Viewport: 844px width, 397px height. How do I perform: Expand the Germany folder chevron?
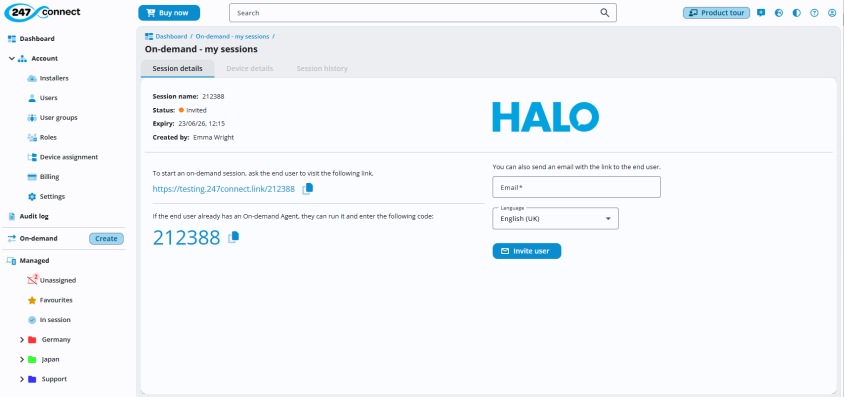point(22,340)
